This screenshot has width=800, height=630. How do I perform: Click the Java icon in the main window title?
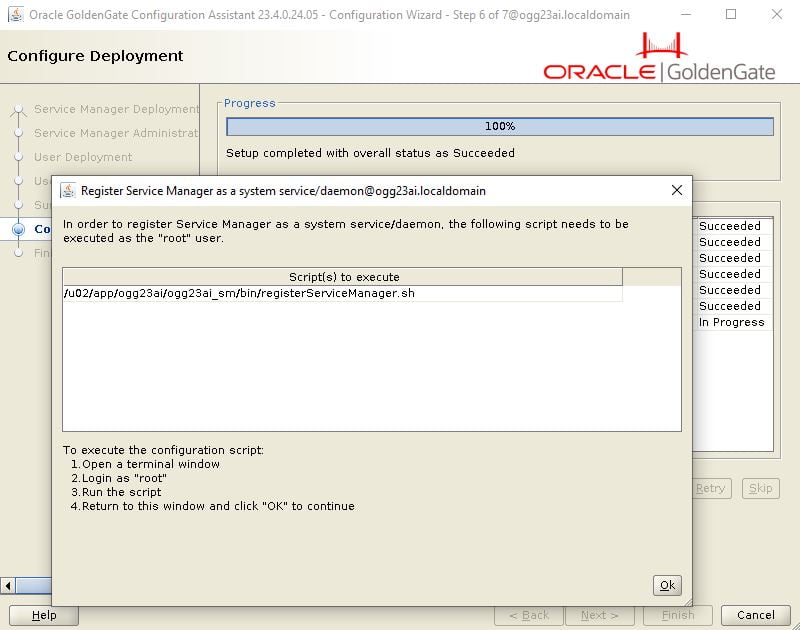pos(15,14)
